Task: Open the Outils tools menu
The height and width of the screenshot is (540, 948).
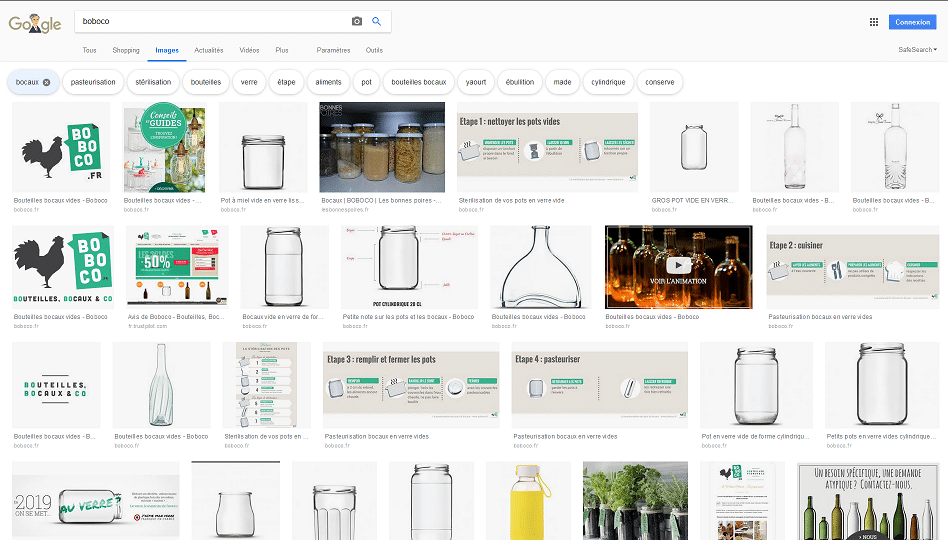Action: [374, 50]
